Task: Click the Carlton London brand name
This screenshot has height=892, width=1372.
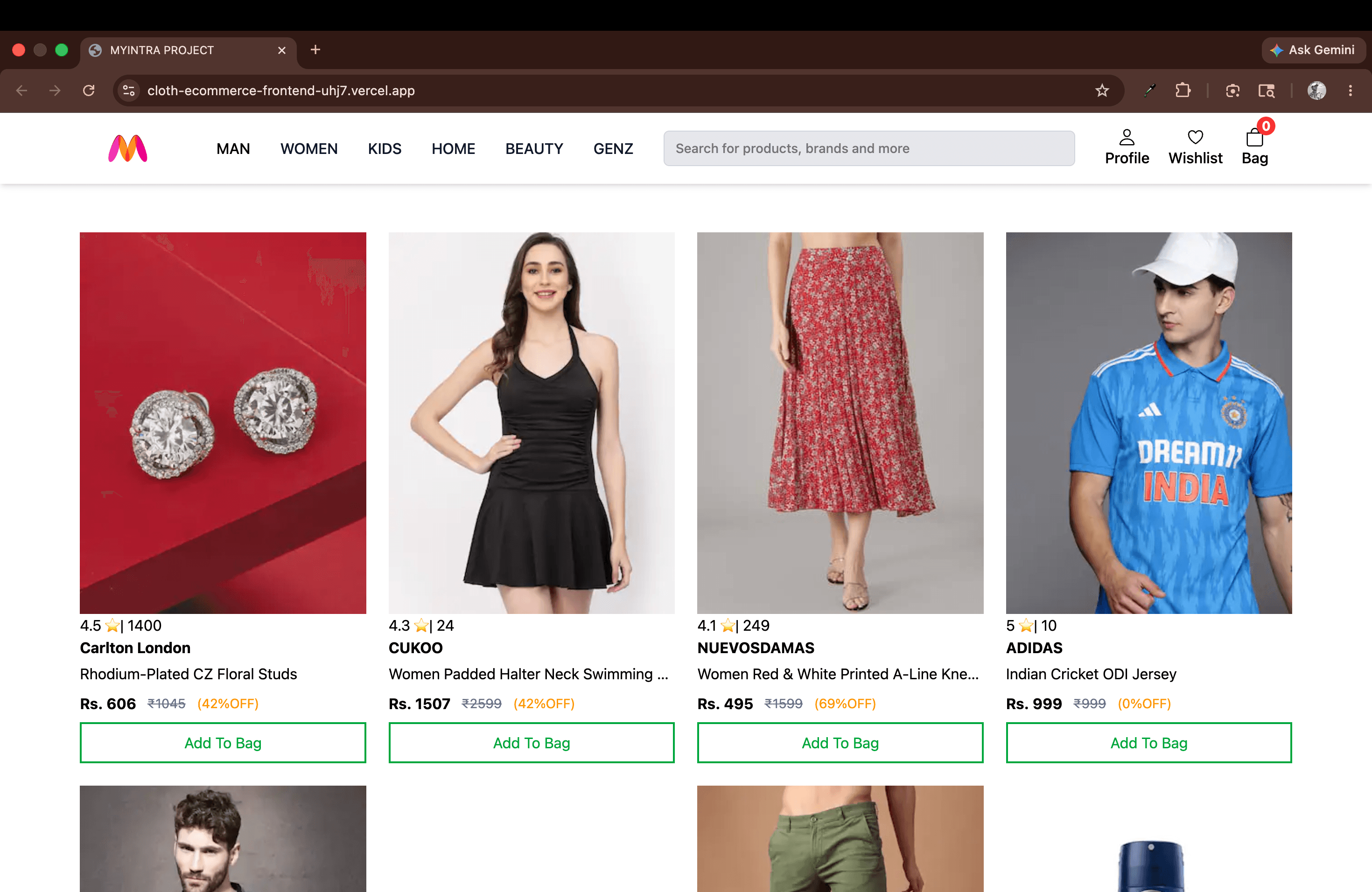Action: click(135, 648)
